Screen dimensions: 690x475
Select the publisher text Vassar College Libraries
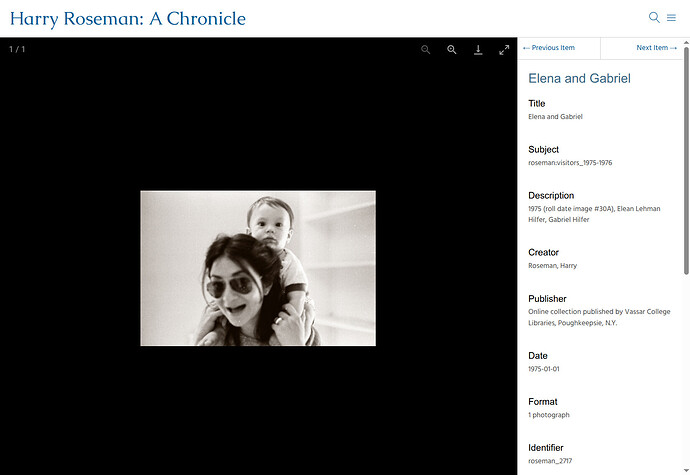[599, 317]
